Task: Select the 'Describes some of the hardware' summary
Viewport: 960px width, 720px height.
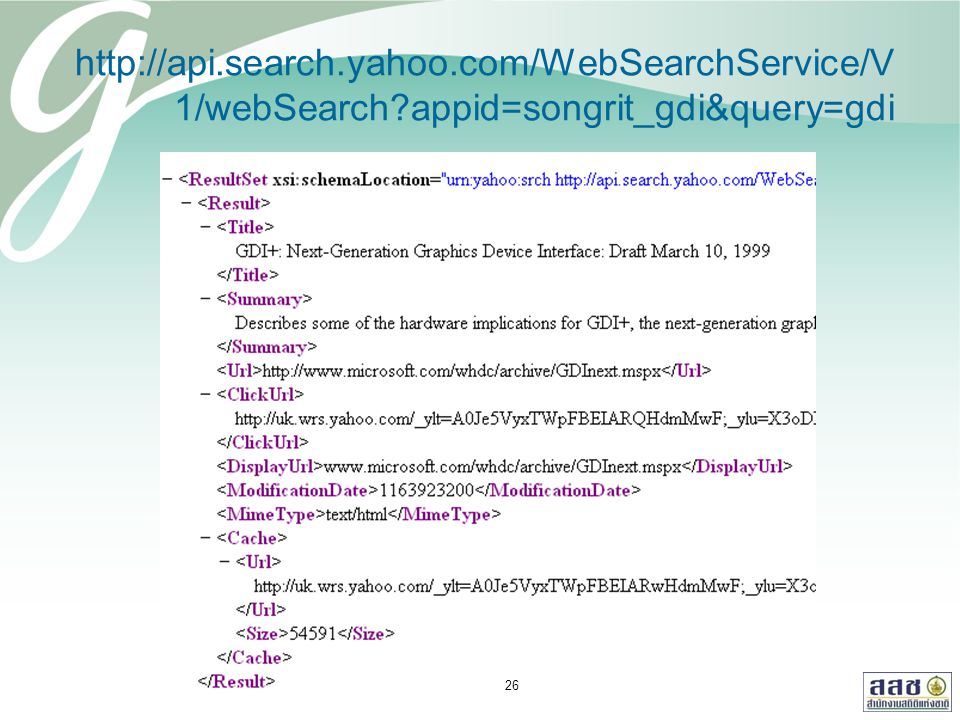Action: [525, 323]
